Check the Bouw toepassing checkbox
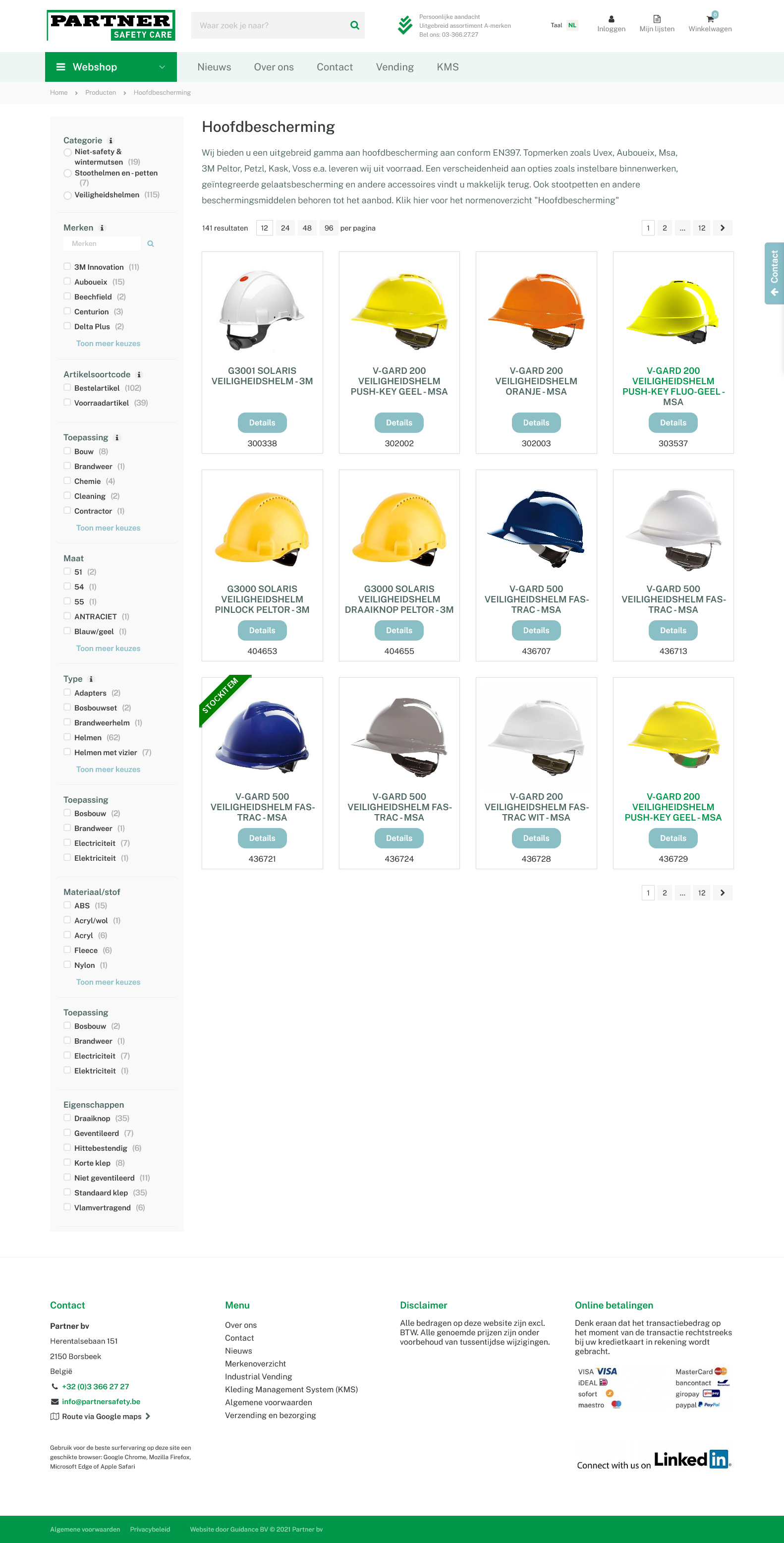Image resolution: width=784 pixels, height=1543 pixels. coord(67,451)
